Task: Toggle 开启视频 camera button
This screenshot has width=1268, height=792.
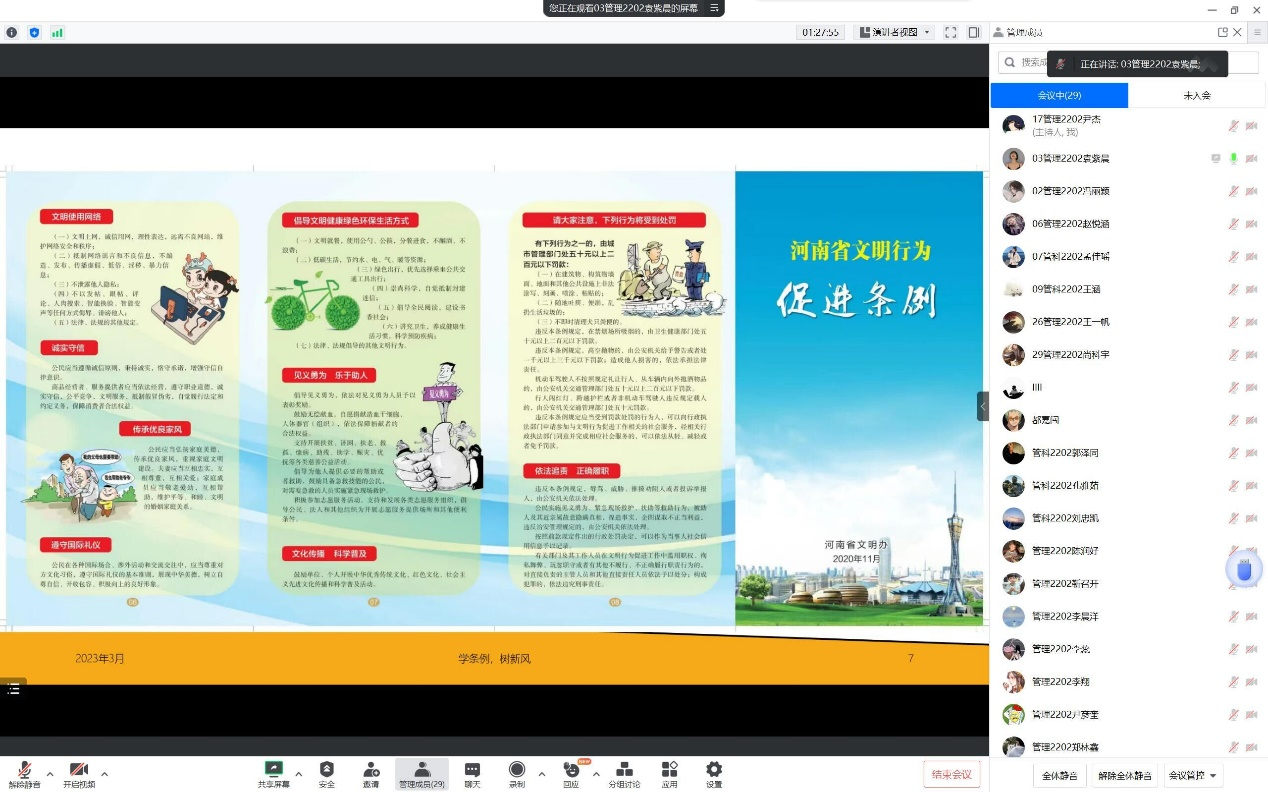Action: click(x=78, y=773)
